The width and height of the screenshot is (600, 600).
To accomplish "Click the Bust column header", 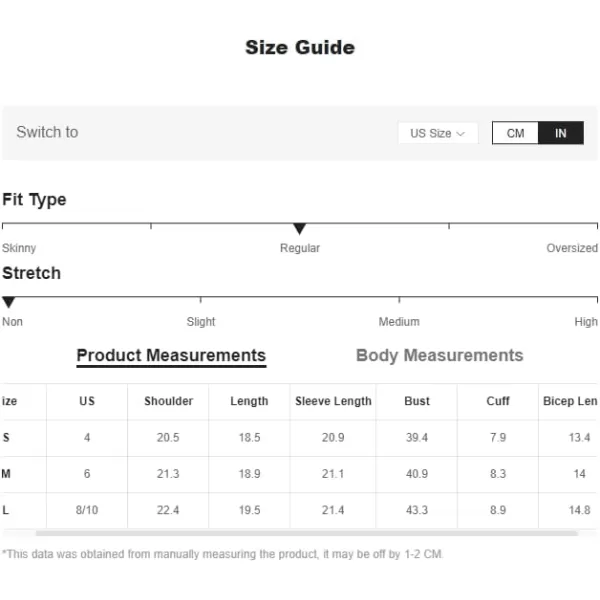I will click(x=417, y=401).
